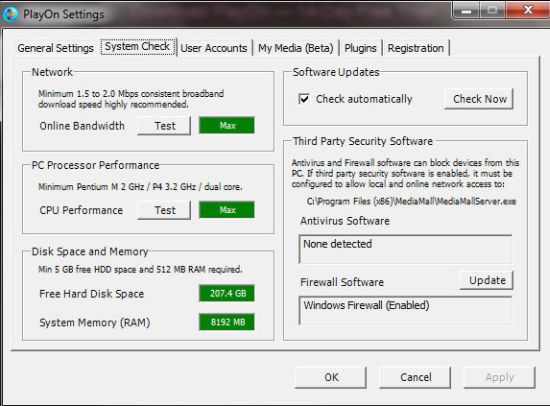550x406 pixels.
Task: Open the User Accounts tab
Action: (x=214, y=48)
